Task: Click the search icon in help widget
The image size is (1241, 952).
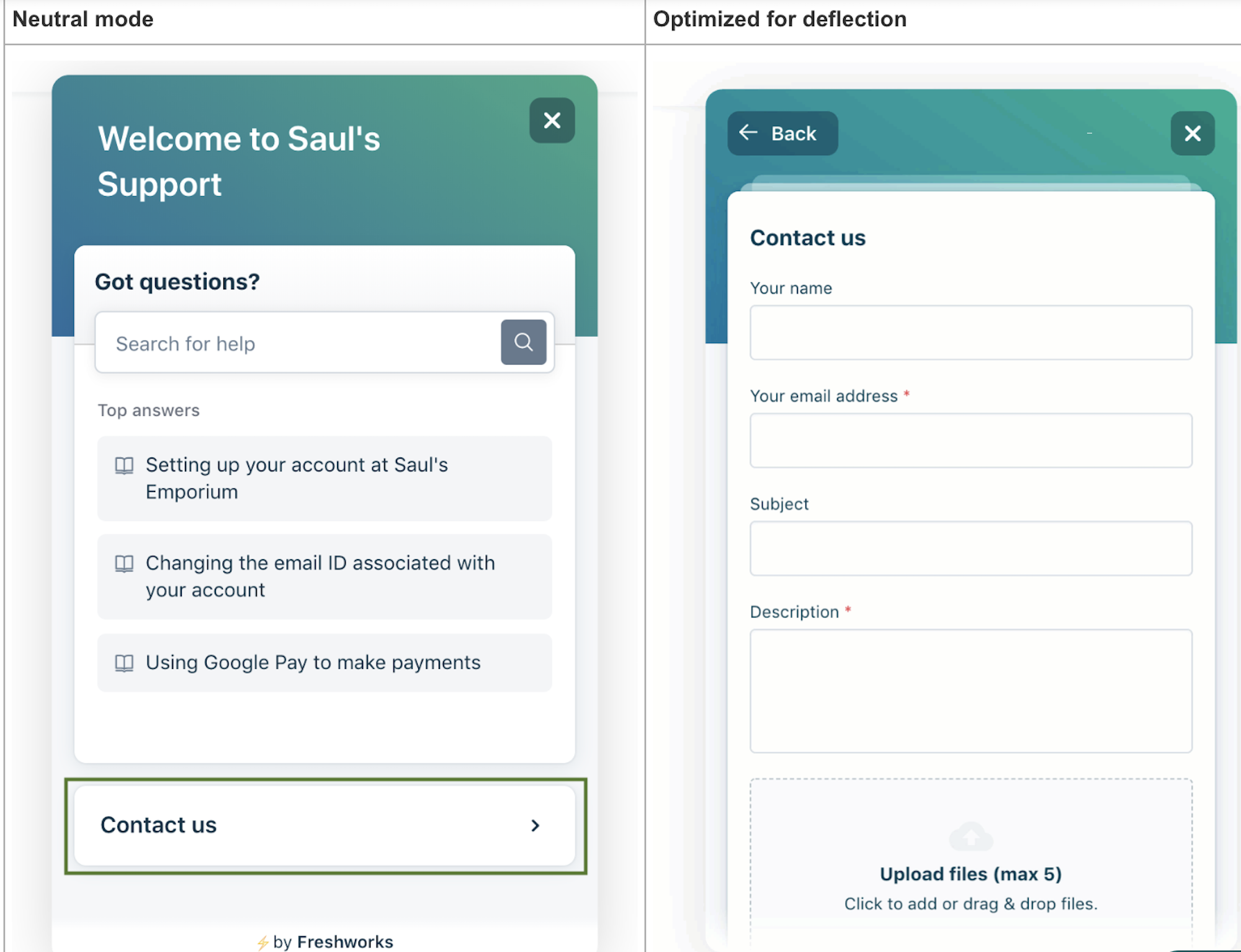Action: (524, 343)
